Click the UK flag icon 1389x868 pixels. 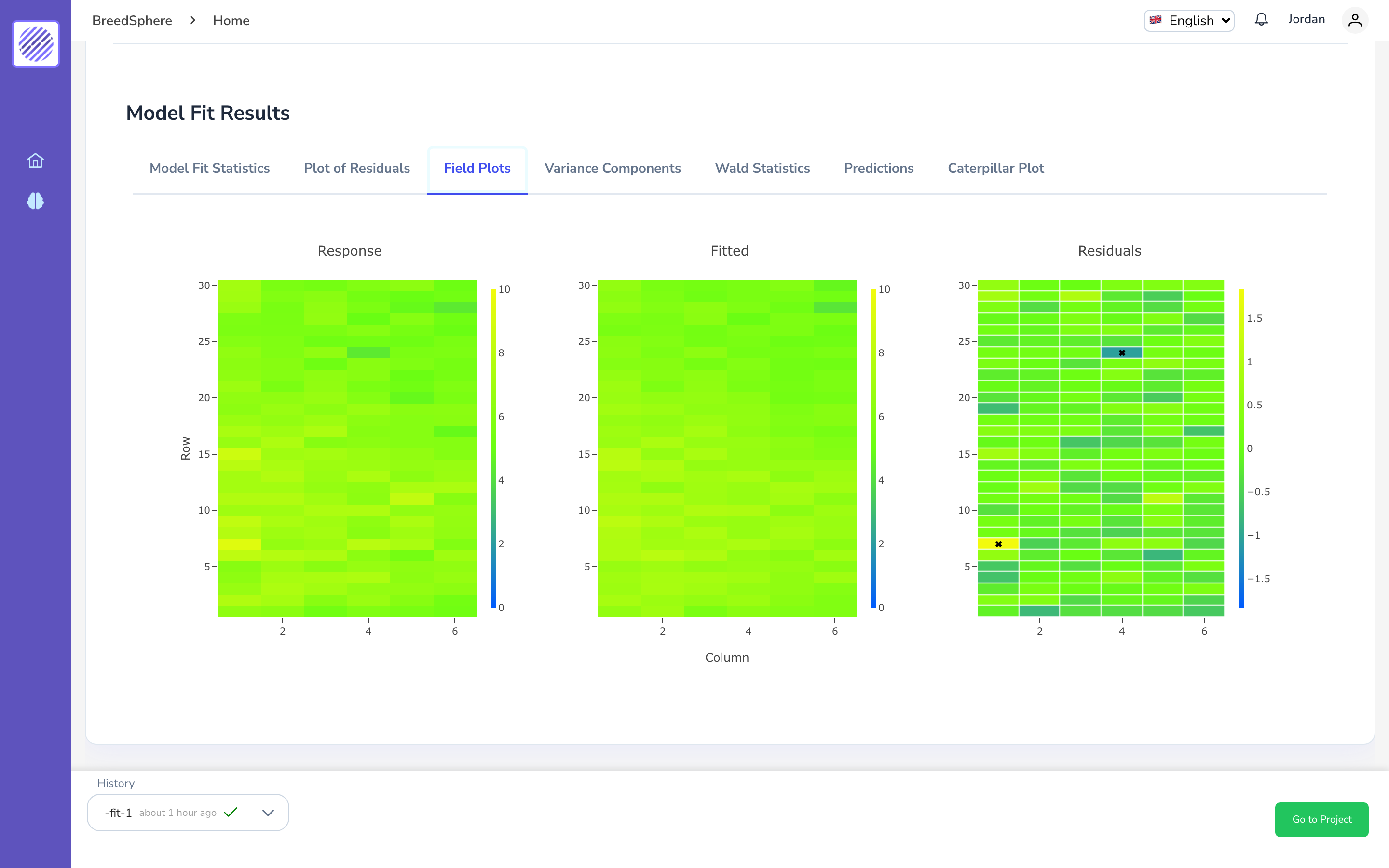1156,20
